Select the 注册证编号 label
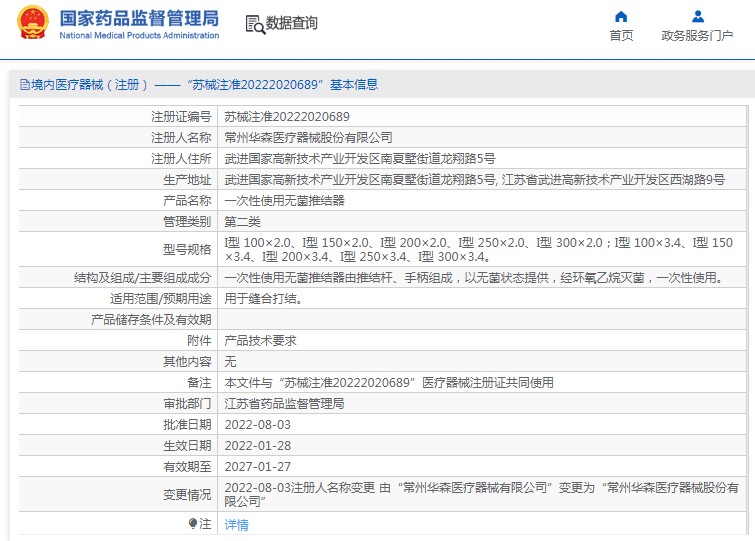This screenshot has height=541, width=755. tap(181, 116)
